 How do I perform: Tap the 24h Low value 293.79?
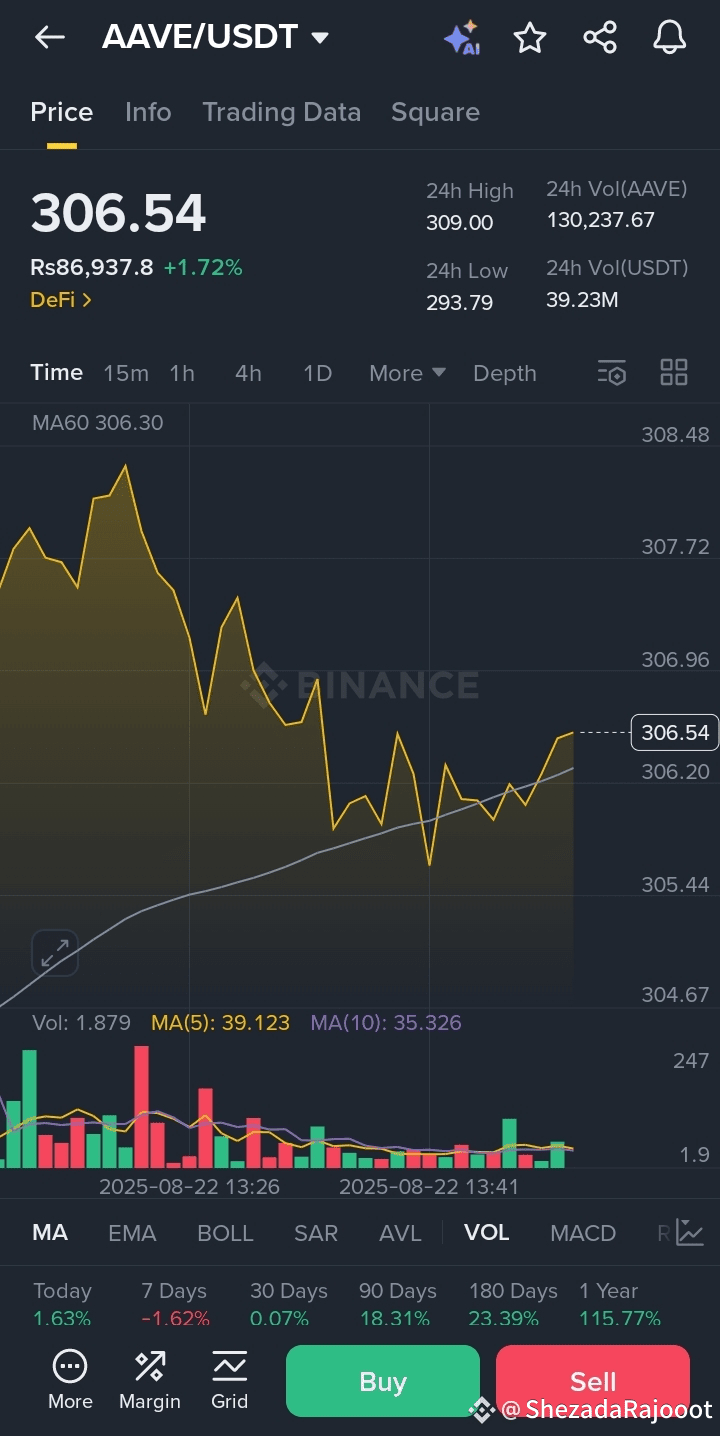(460, 302)
